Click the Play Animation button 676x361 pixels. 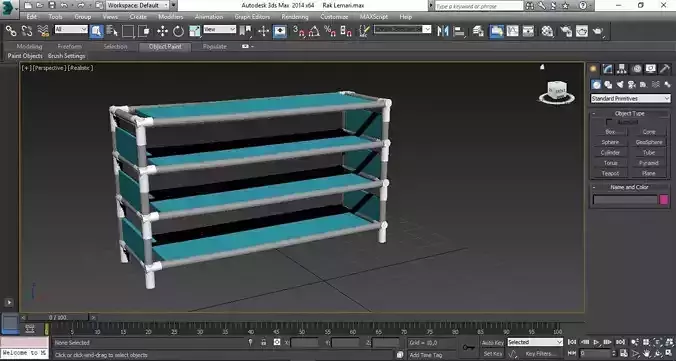596,342
